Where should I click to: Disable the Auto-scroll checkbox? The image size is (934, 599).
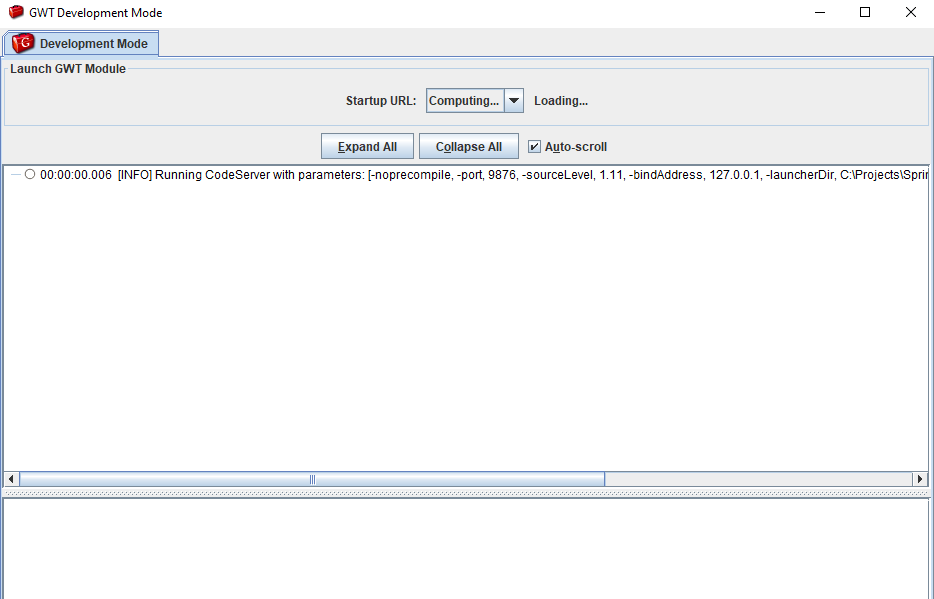pyautogui.click(x=535, y=147)
